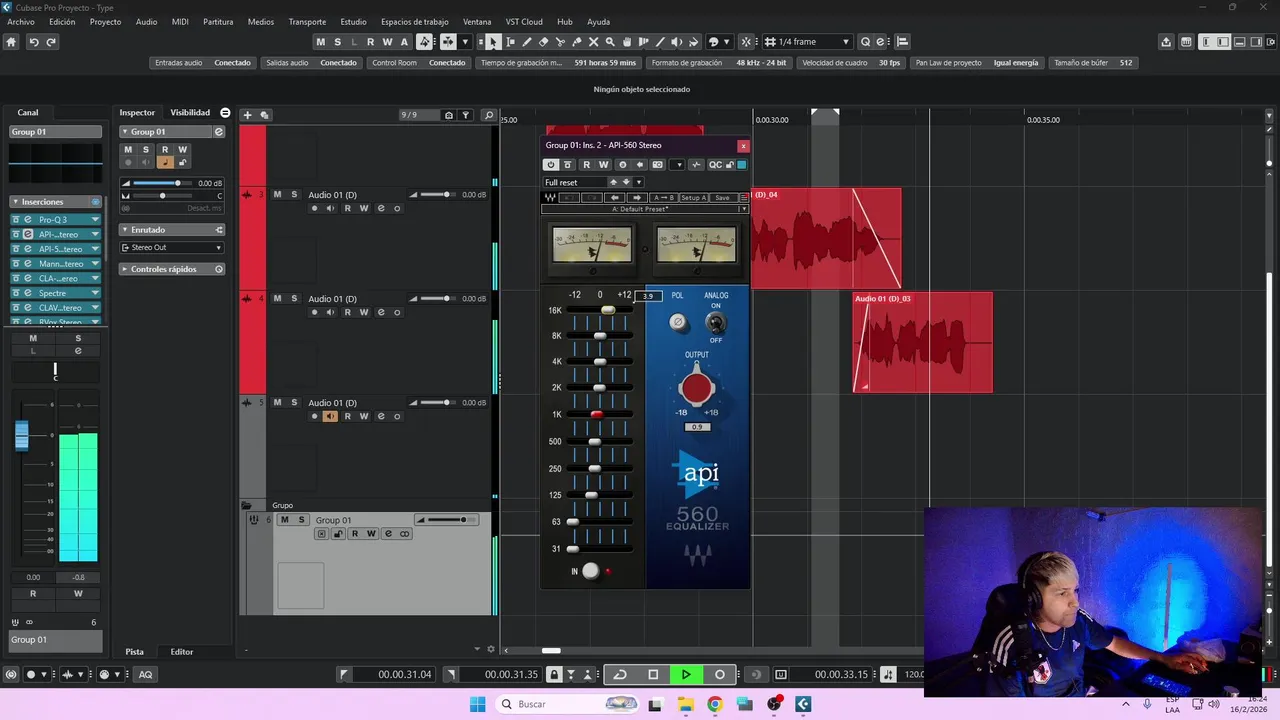Image resolution: width=1280 pixels, height=720 pixels.
Task: Enable plugin Write automation W button
Action: (604, 165)
